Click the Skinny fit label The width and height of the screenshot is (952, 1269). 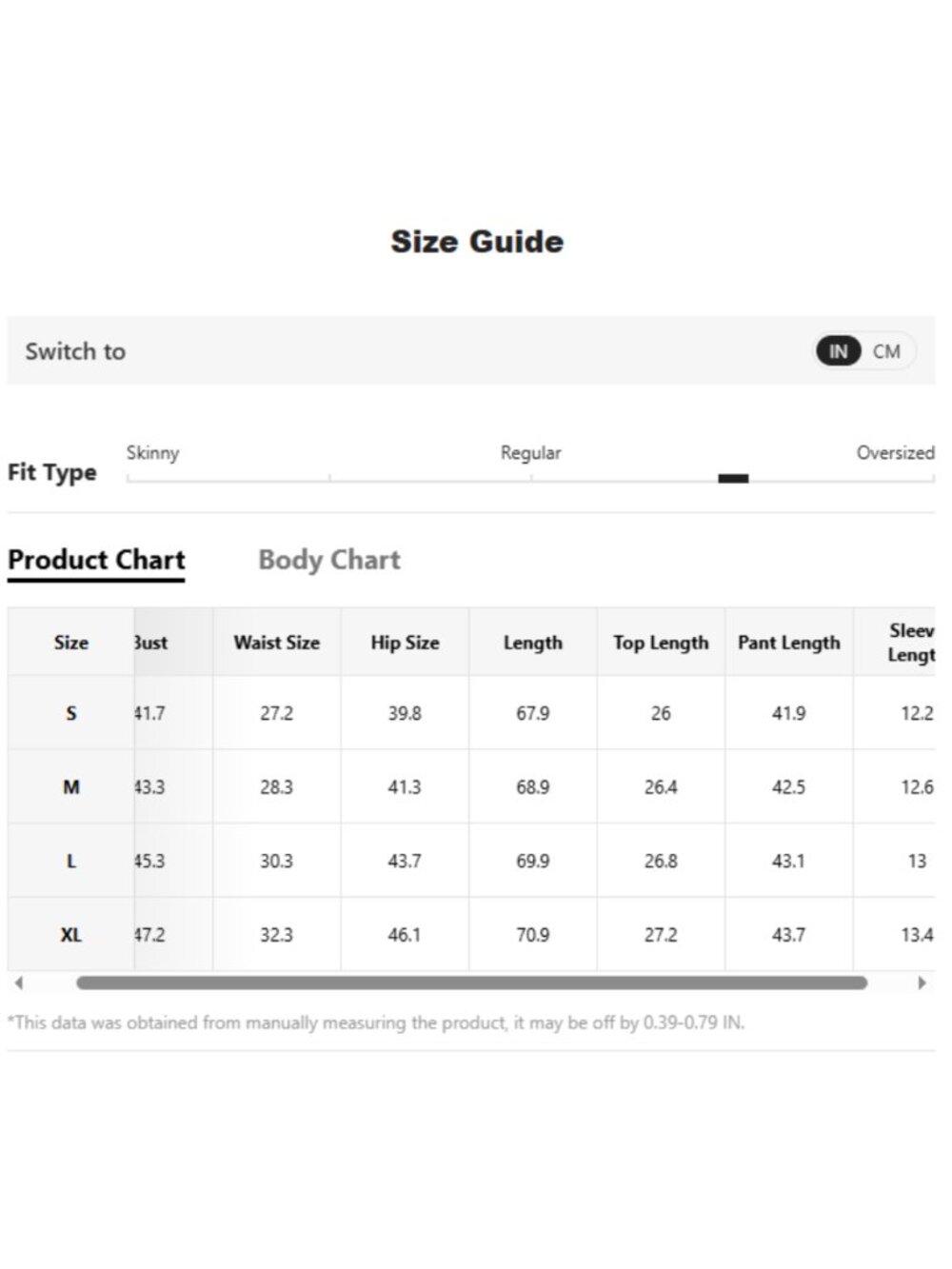click(152, 453)
